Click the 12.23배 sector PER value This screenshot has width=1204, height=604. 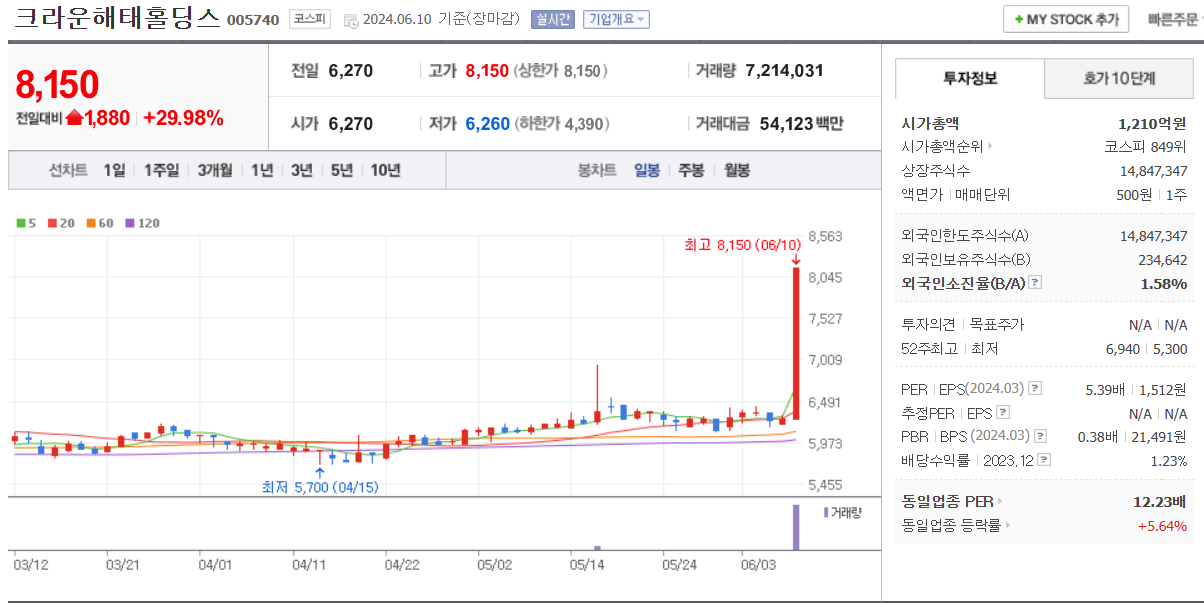(x=1159, y=502)
